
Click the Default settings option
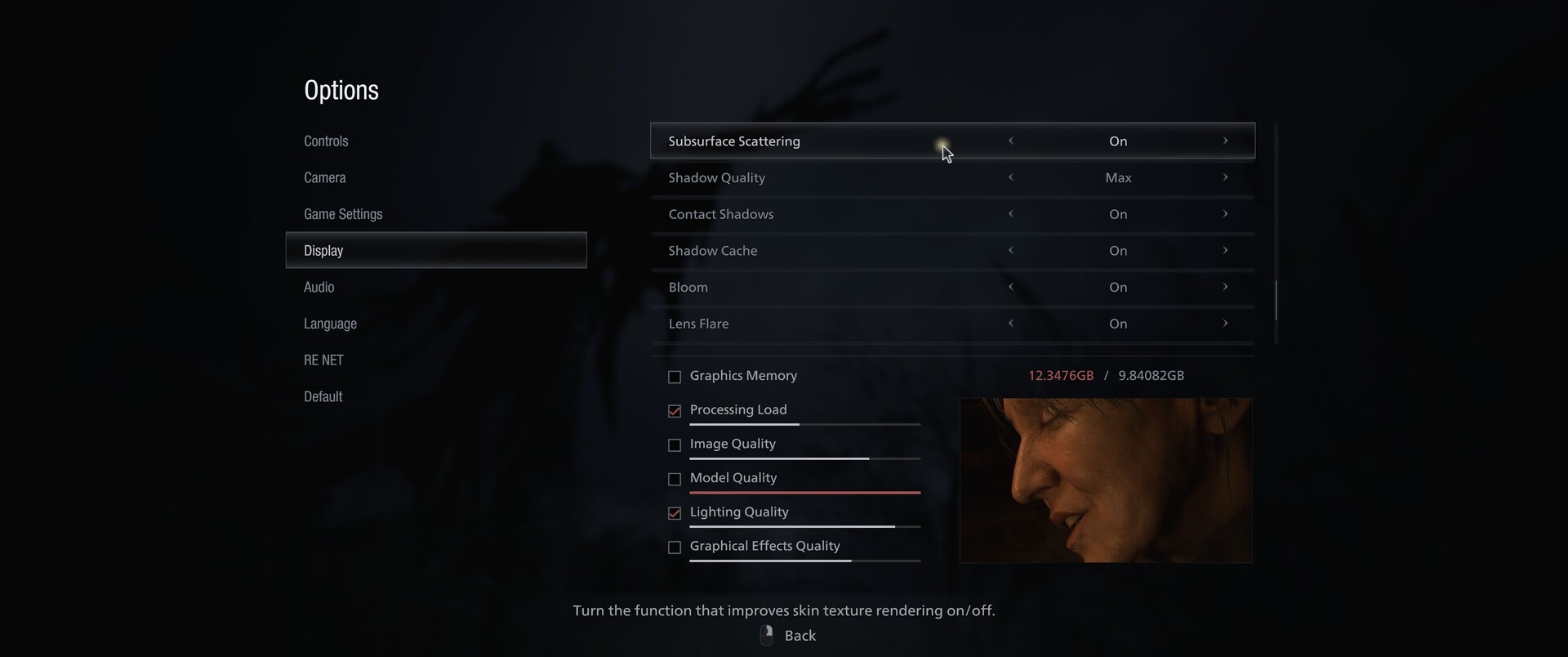[x=323, y=396]
